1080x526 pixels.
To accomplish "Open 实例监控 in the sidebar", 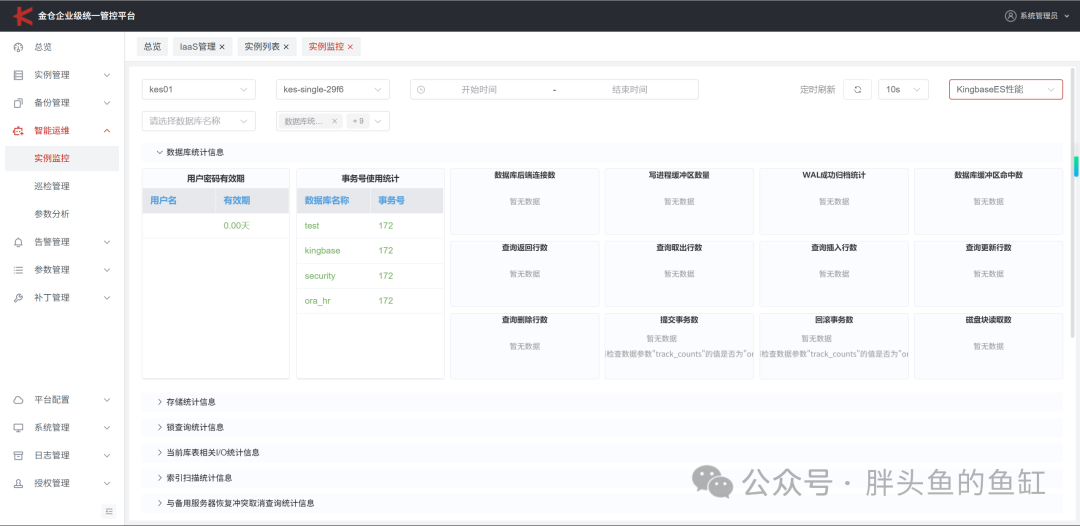I will [62, 158].
